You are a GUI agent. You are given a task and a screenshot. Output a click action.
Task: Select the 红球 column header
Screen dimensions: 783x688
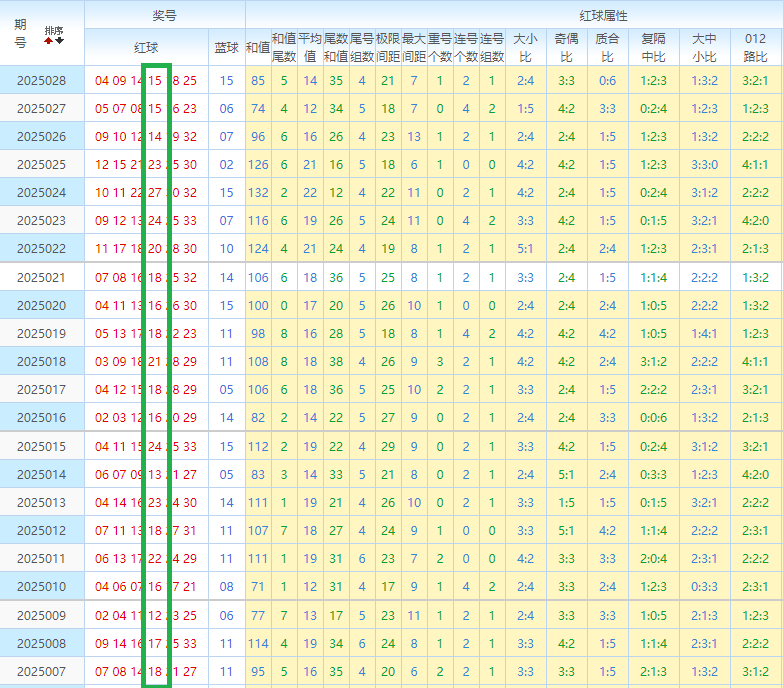146,47
